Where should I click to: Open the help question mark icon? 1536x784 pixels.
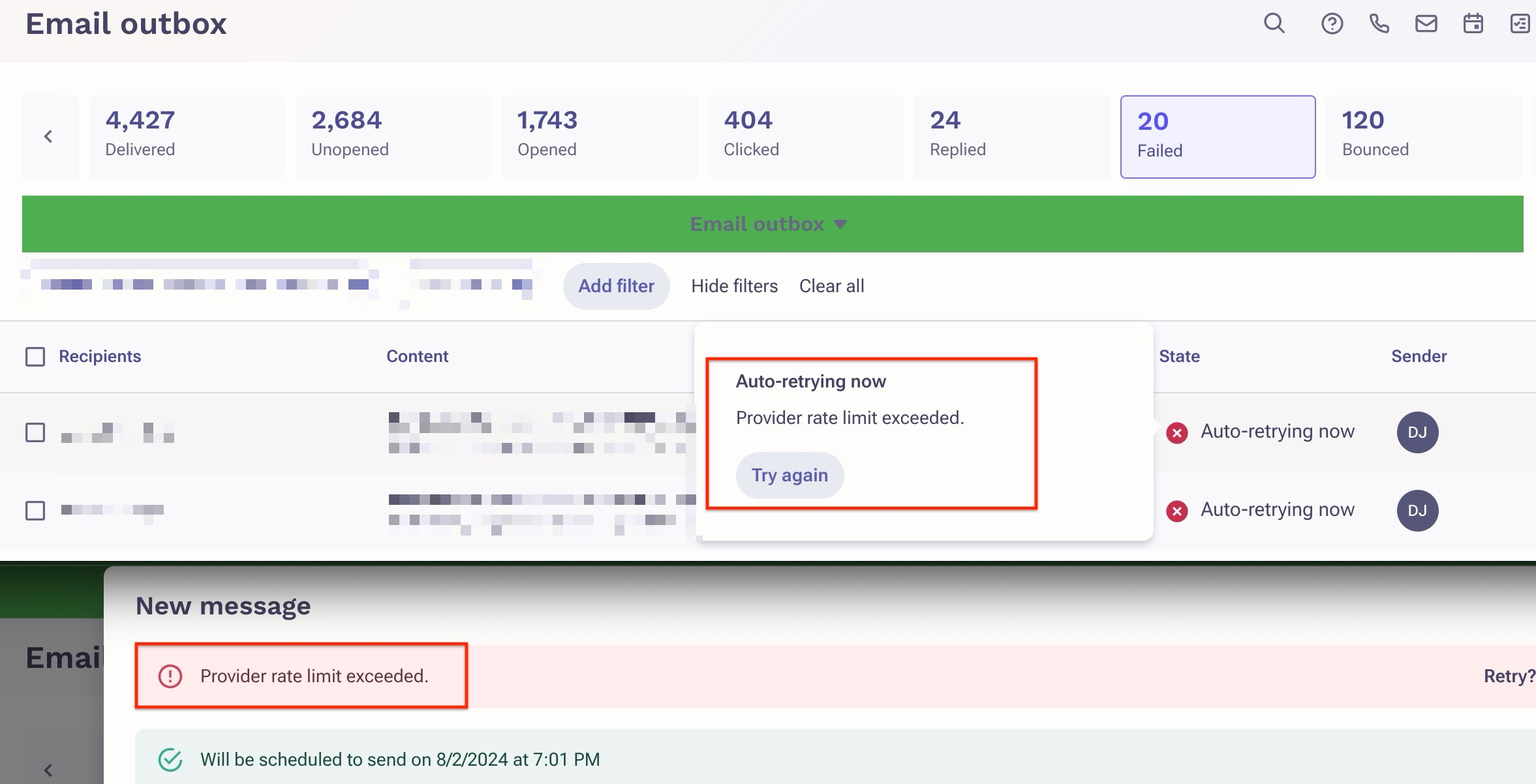1332,24
